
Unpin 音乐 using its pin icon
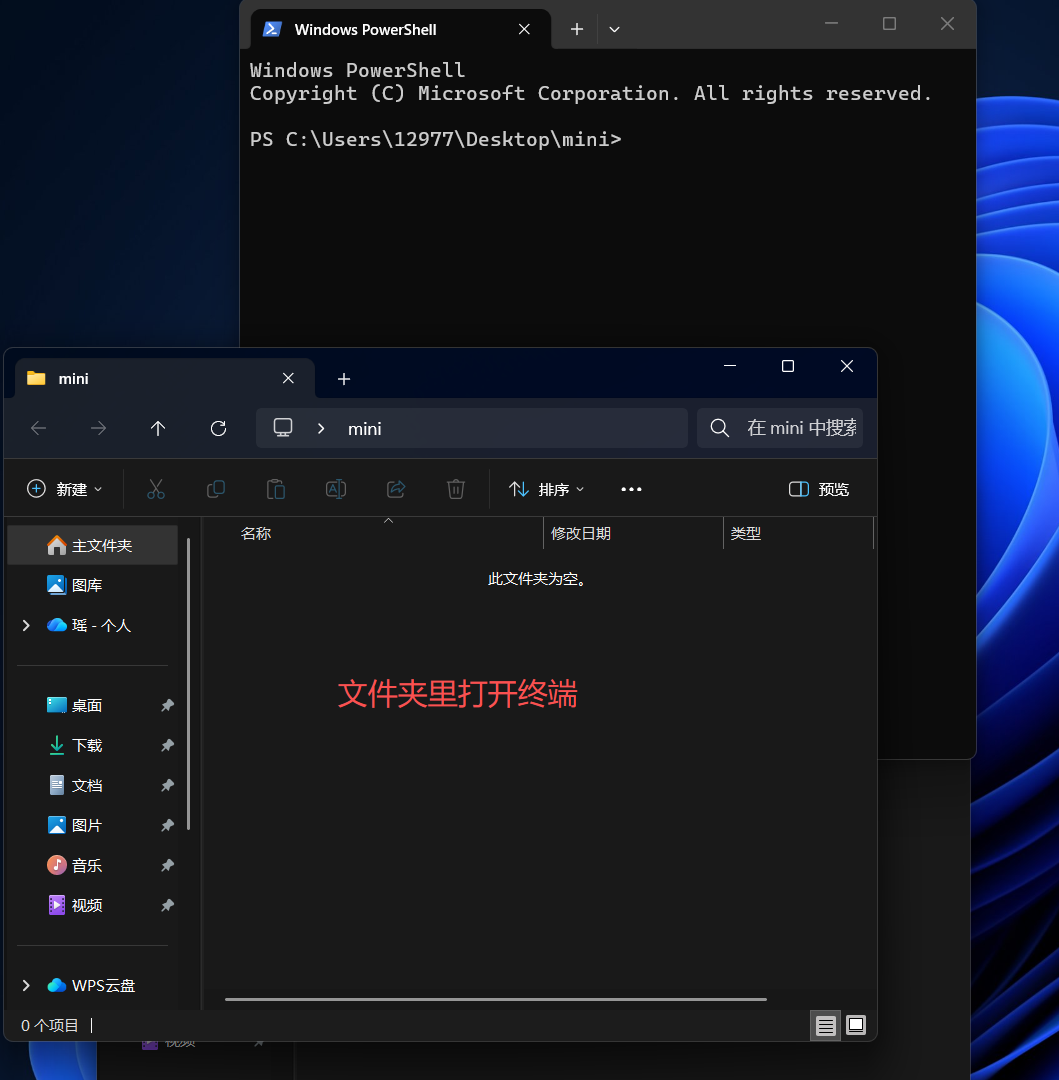(167, 865)
